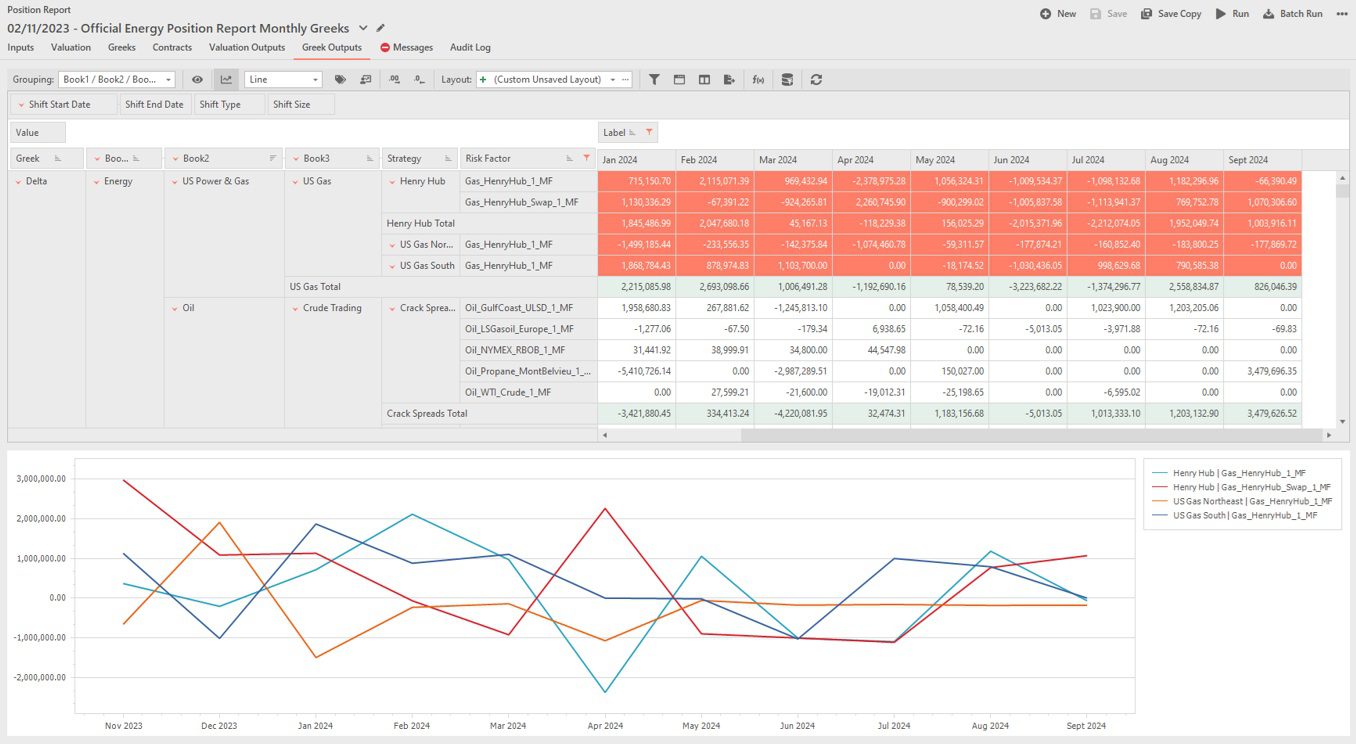
Task: Click the export icon in toolbar
Action: 729,79
